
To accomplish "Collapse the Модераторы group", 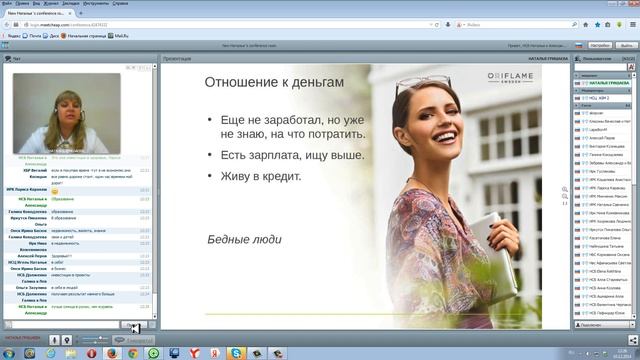I will coord(602,91).
